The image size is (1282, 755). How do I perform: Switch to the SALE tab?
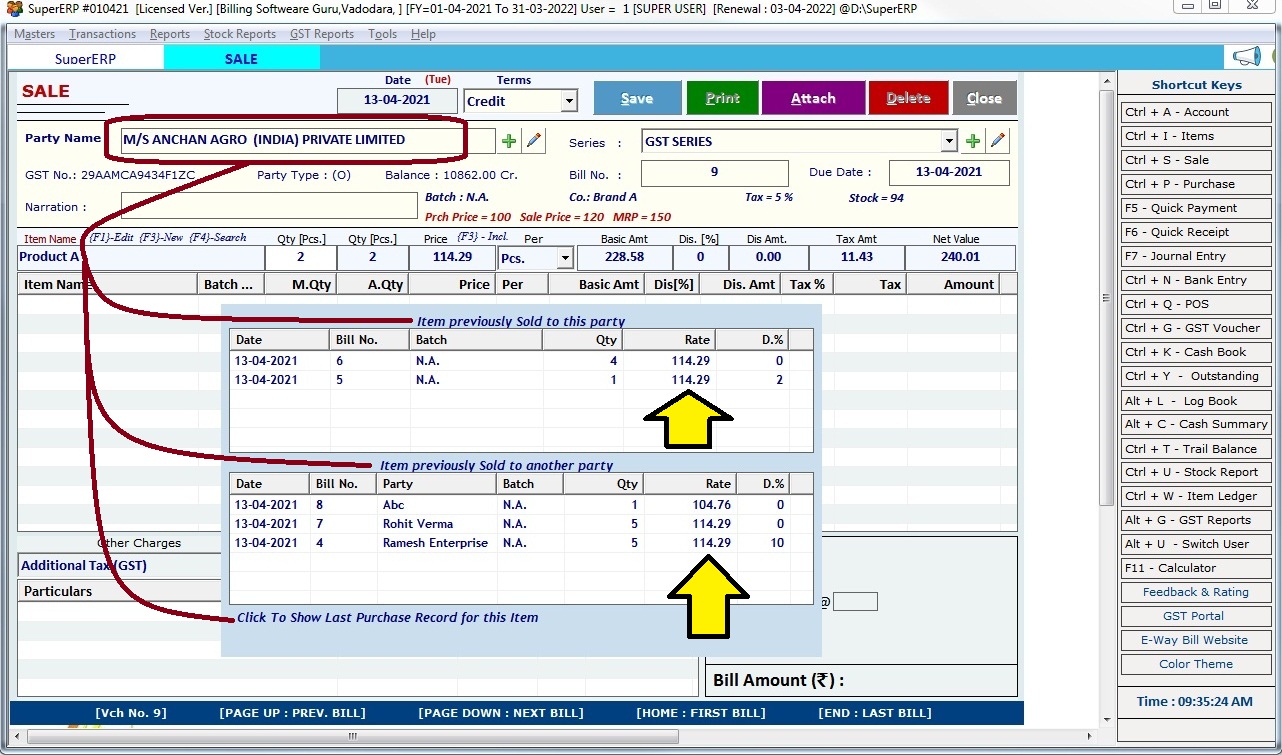pos(241,58)
